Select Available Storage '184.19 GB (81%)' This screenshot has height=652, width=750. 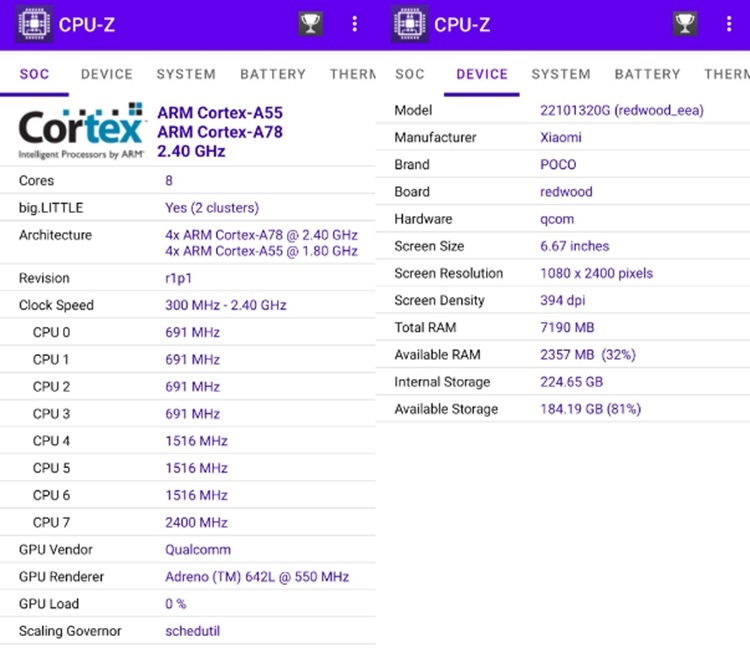tap(591, 409)
